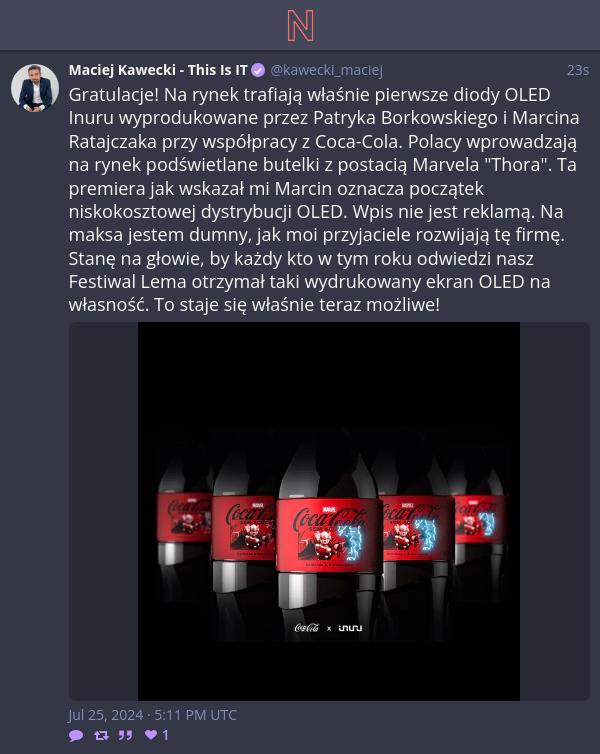The width and height of the screenshot is (600, 754).
Task: Click the Coca-Cola x inuru logo in the image
Action: click(x=328, y=628)
